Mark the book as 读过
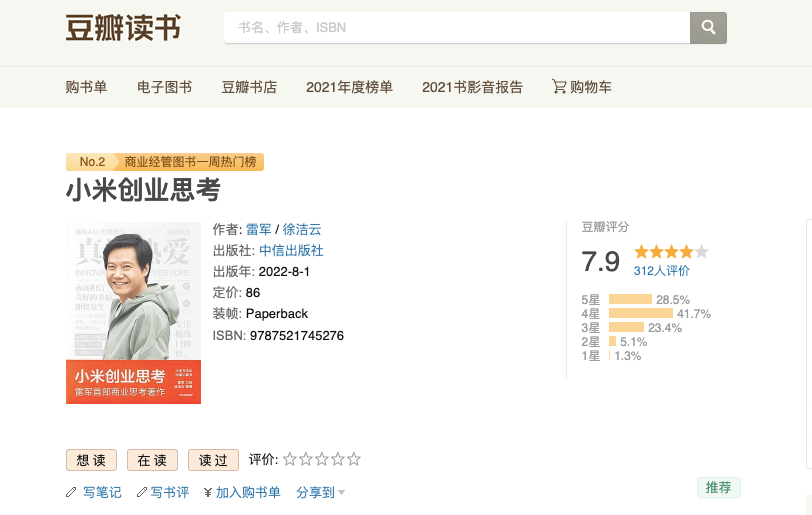This screenshot has height=515, width=812. (x=213, y=460)
